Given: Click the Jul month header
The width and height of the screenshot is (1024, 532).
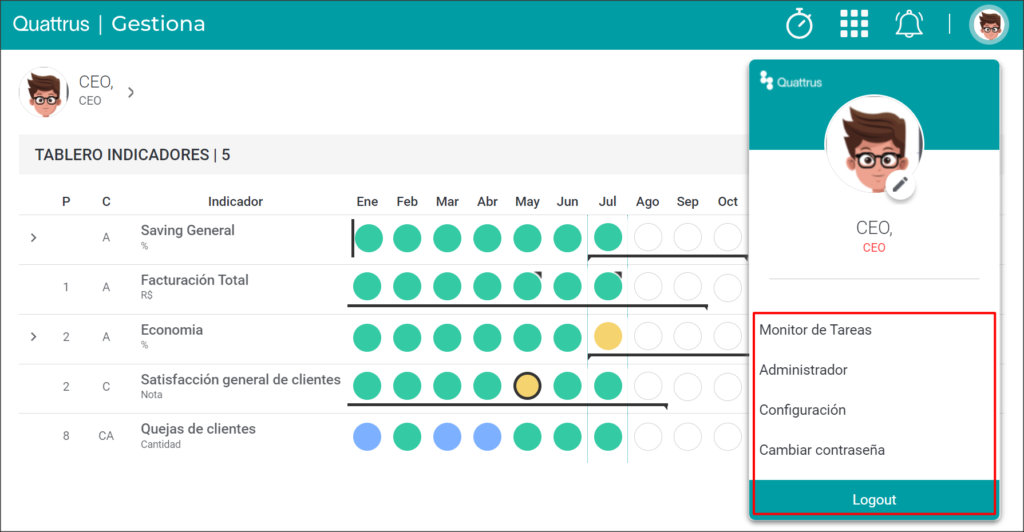Looking at the screenshot, I should tap(608, 202).
